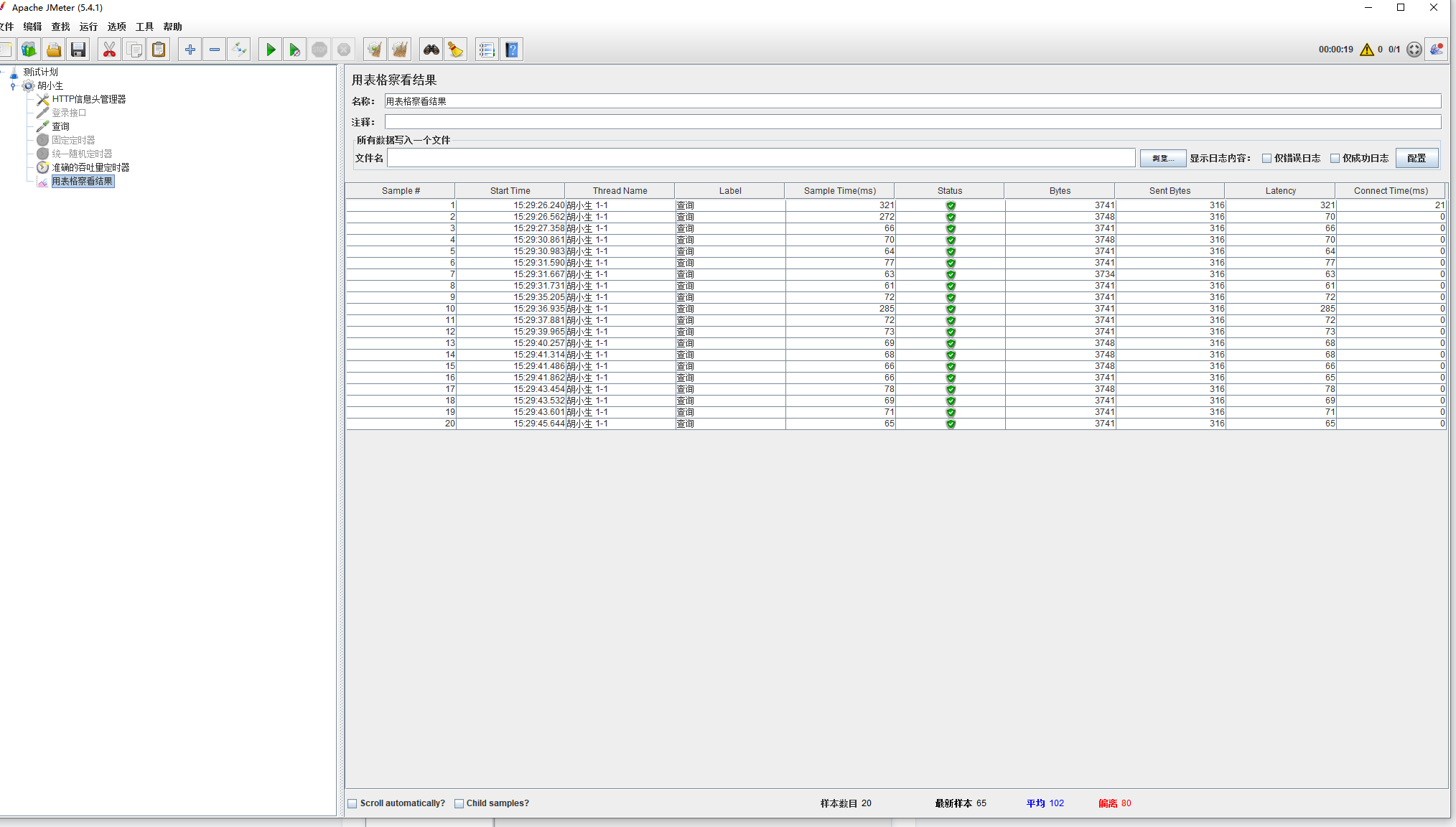Click the Clear All broom icon
Image resolution: width=1456 pixels, height=827 pixels.
(399, 50)
